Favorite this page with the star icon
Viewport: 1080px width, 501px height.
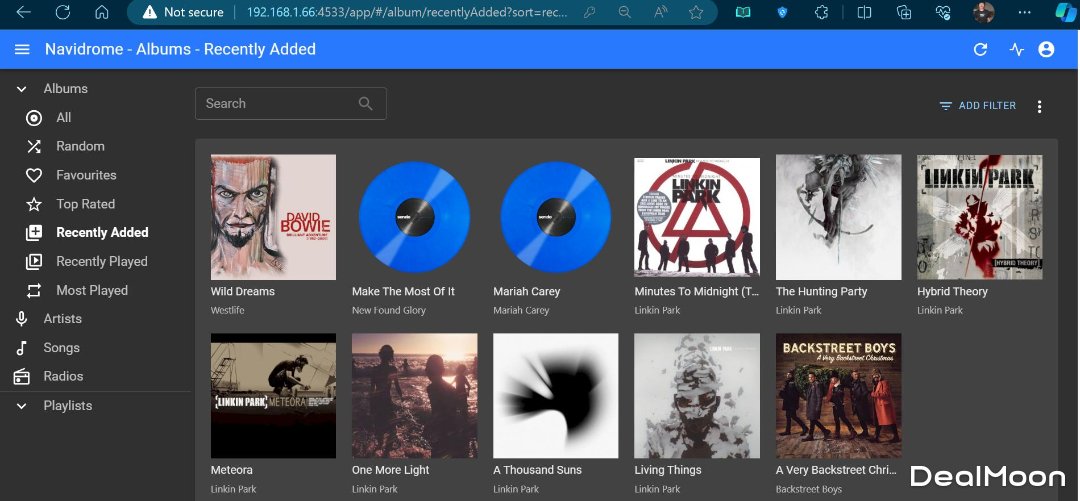click(x=696, y=12)
